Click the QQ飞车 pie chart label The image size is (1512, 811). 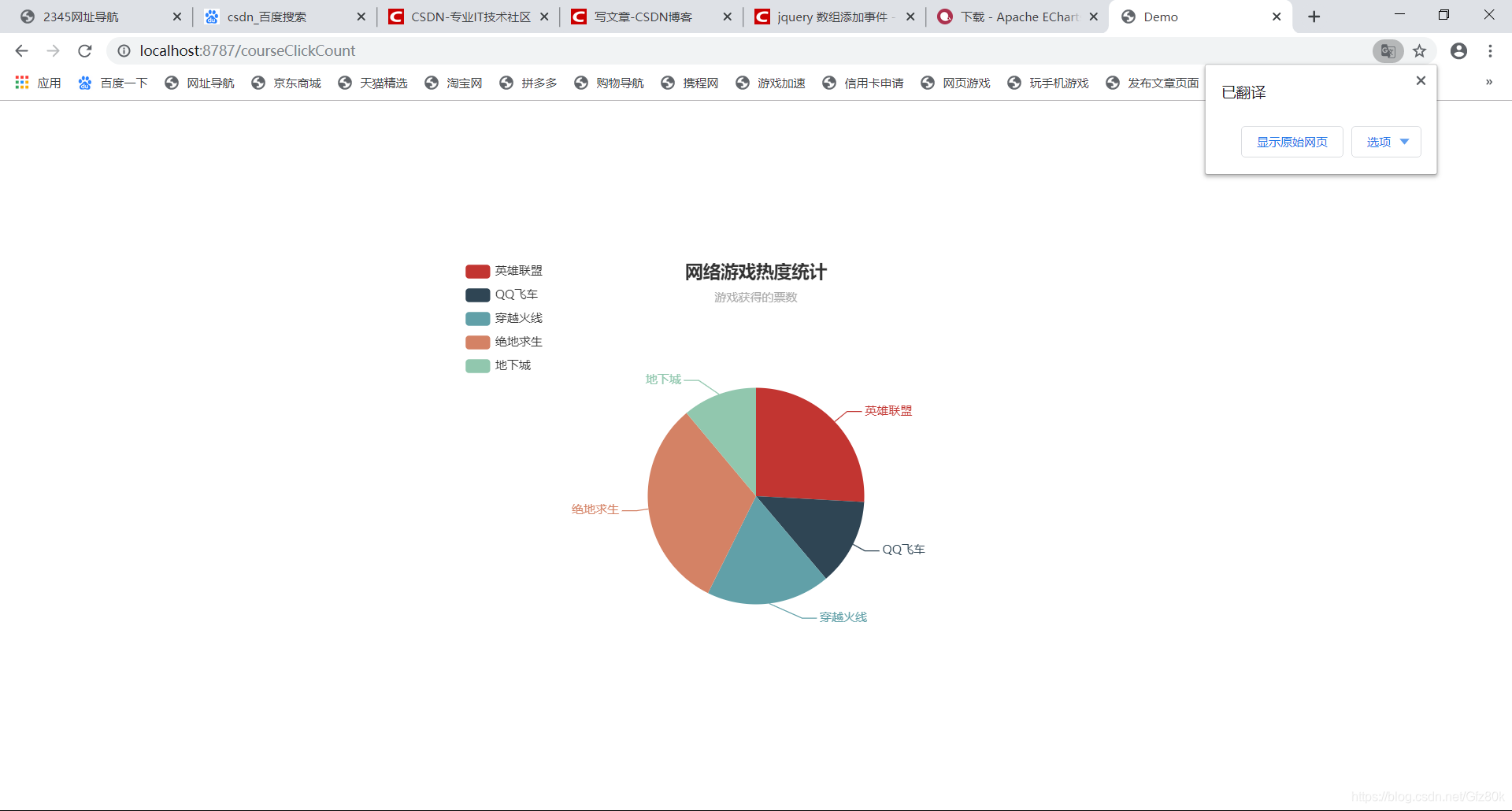pos(903,550)
